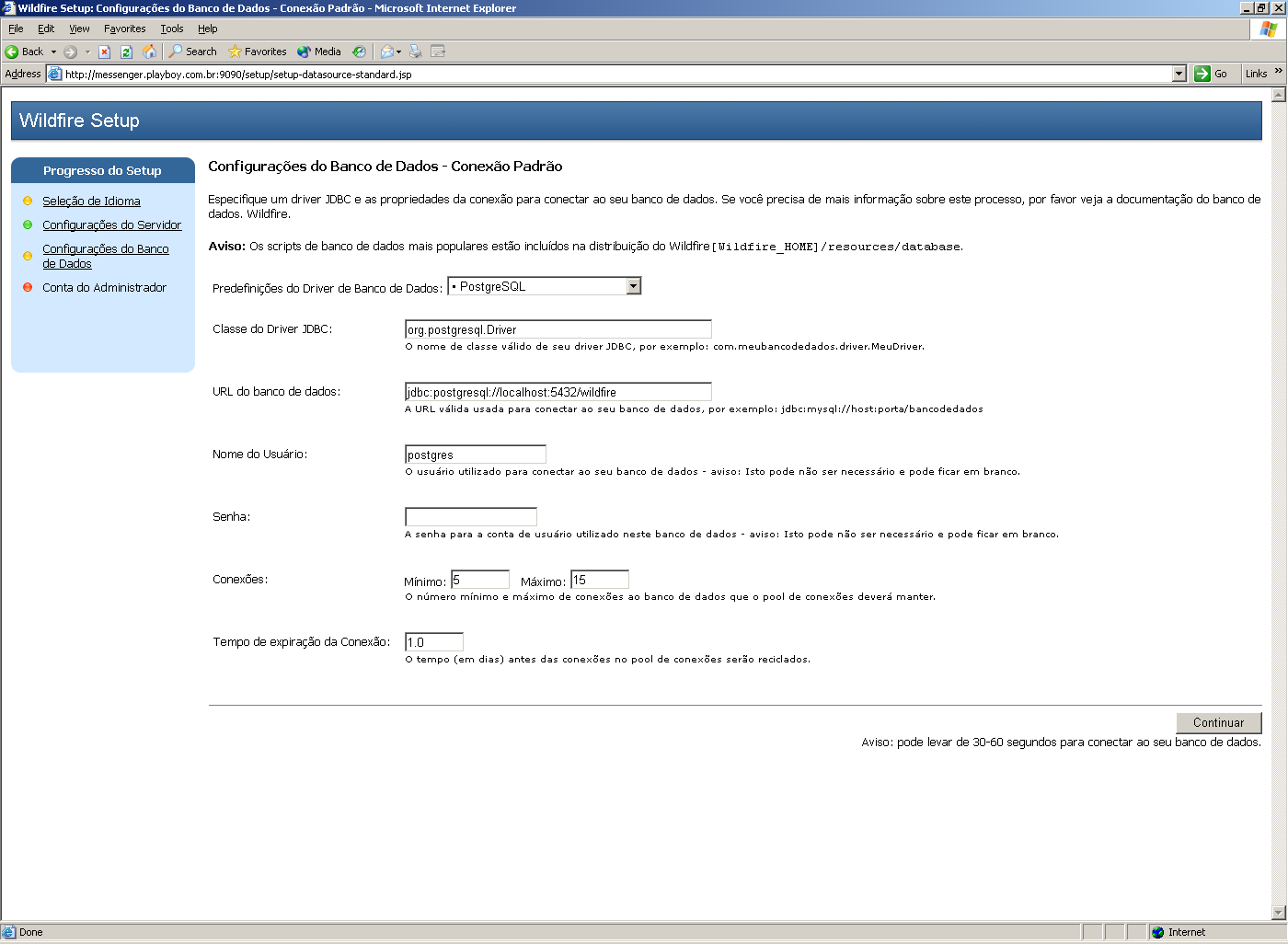Click the Forward navigation arrow icon
Screen dimensions: 1288x944
pyautogui.click(x=70, y=52)
